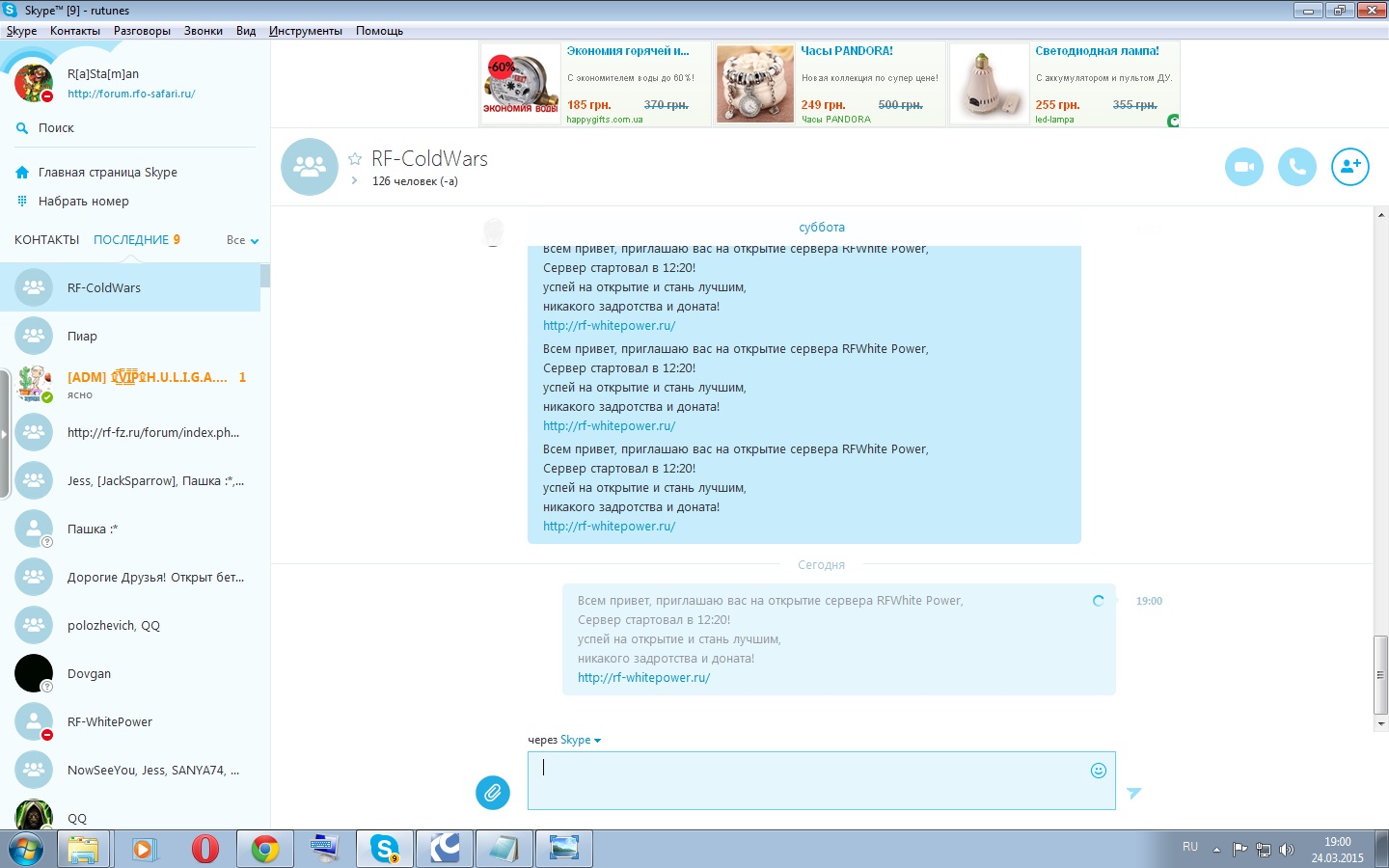Click into the message input field
This screenshot has height=868, width=1389.
821,780
